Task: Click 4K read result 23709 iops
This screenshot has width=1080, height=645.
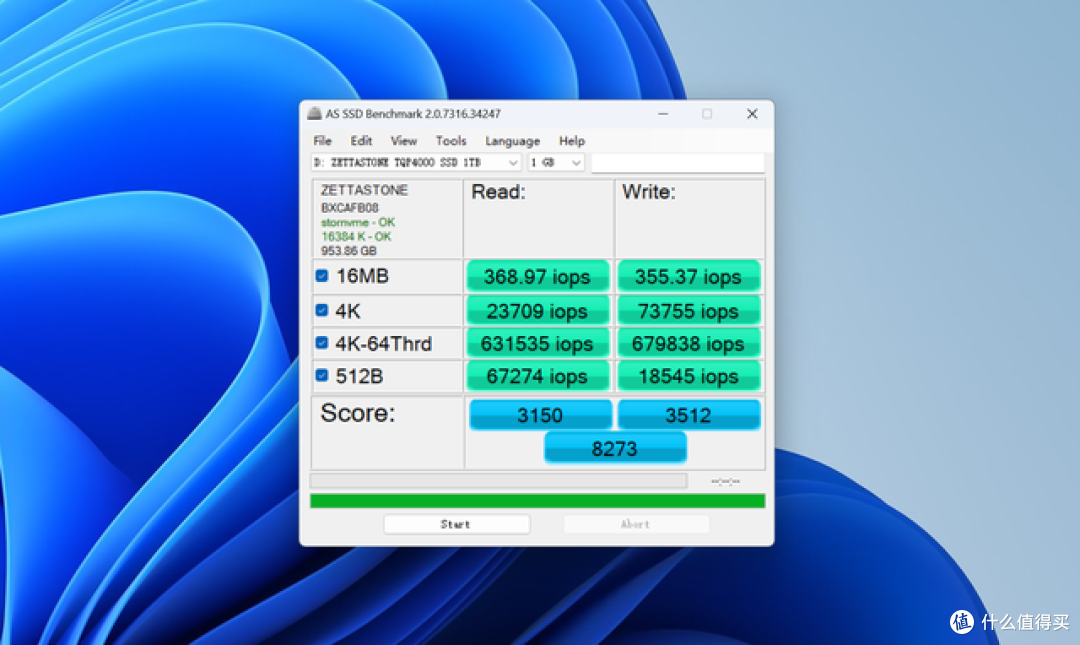Action: pyautogui.click(x=537, y=311)
